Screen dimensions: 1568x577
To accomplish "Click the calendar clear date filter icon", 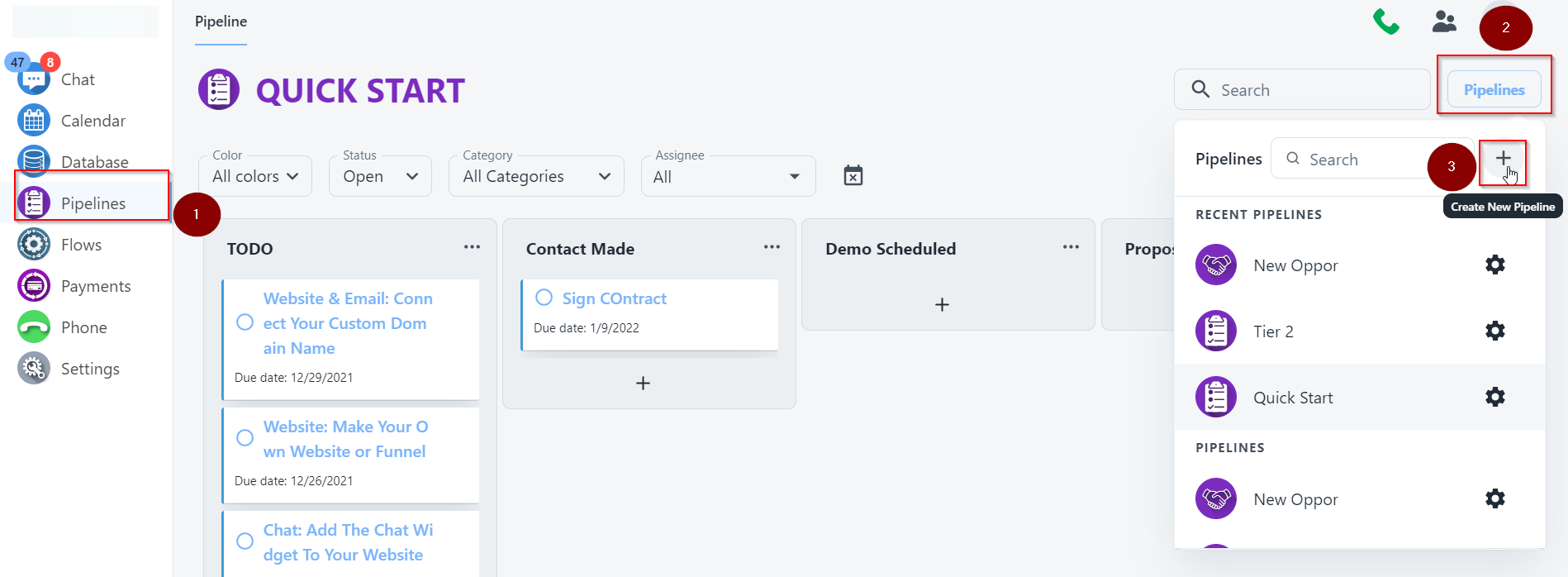I will [x=853, y=176].
